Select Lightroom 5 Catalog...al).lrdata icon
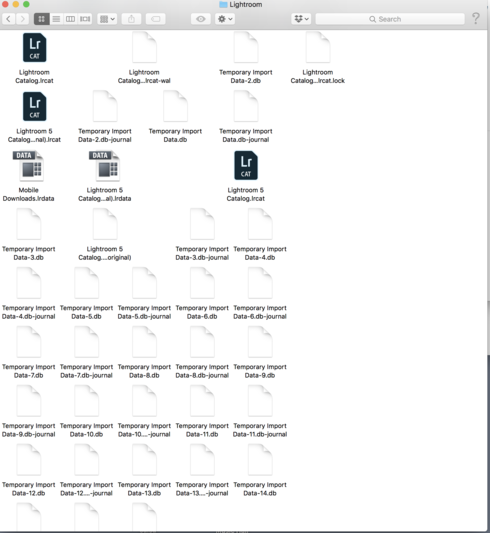The image size is (490, 533). 105,166
